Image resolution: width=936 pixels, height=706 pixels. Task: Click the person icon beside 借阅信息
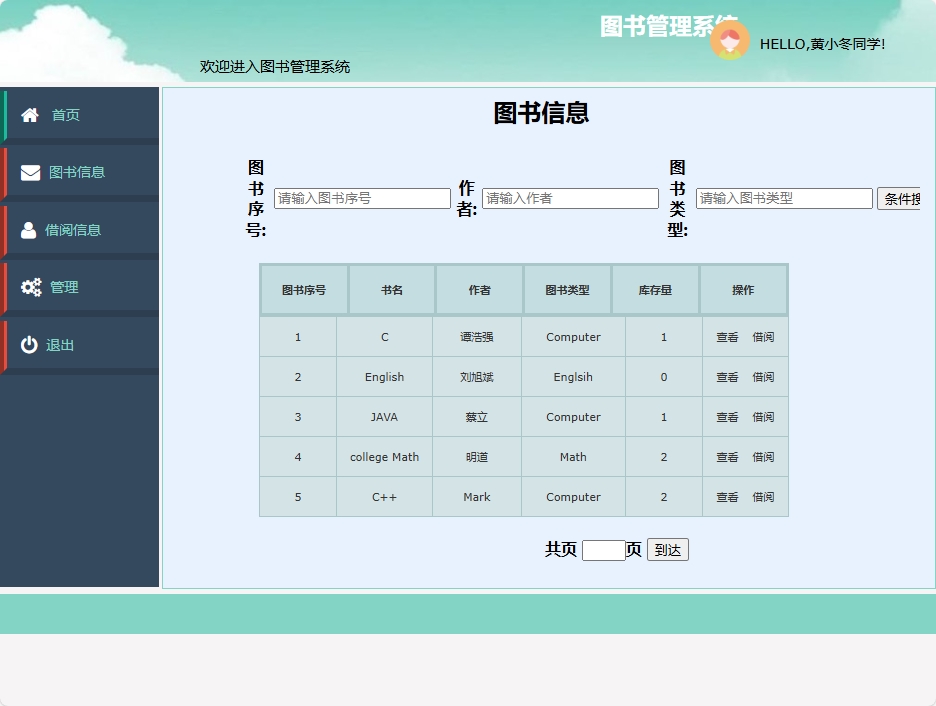[x=27, y=229]
